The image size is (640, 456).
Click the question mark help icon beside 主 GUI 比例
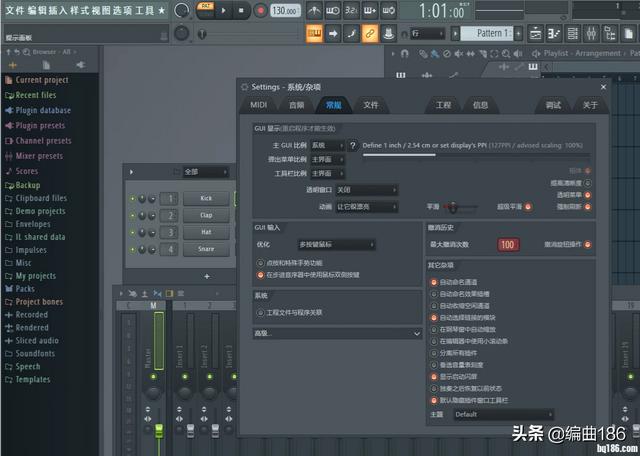352,145
